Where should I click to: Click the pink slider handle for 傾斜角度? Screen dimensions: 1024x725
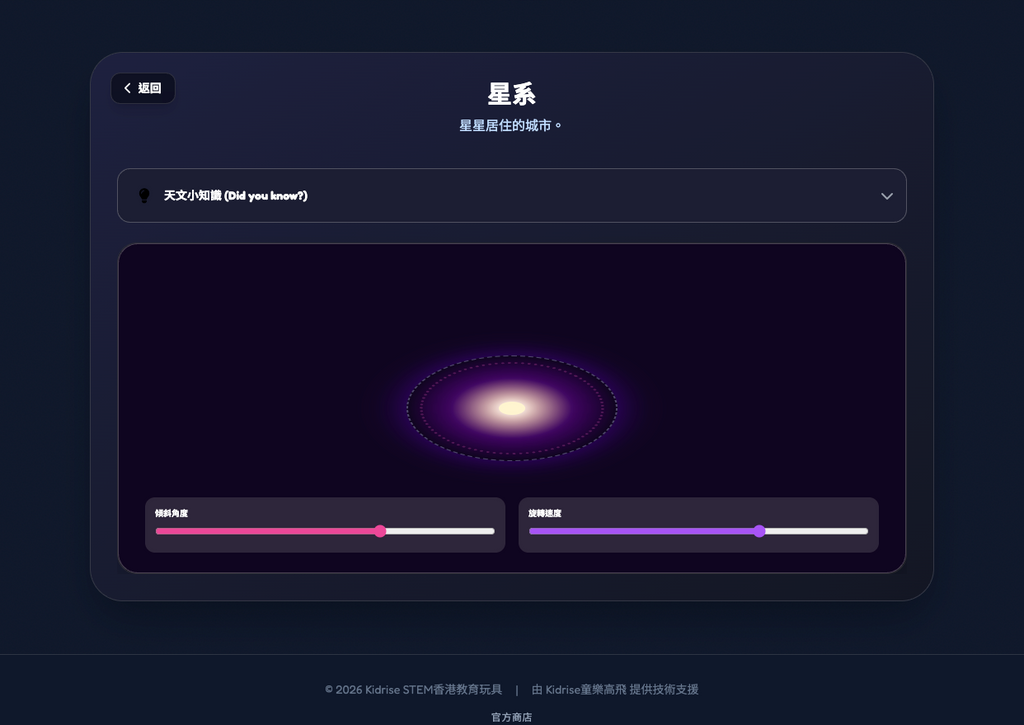tap(380, 531)
